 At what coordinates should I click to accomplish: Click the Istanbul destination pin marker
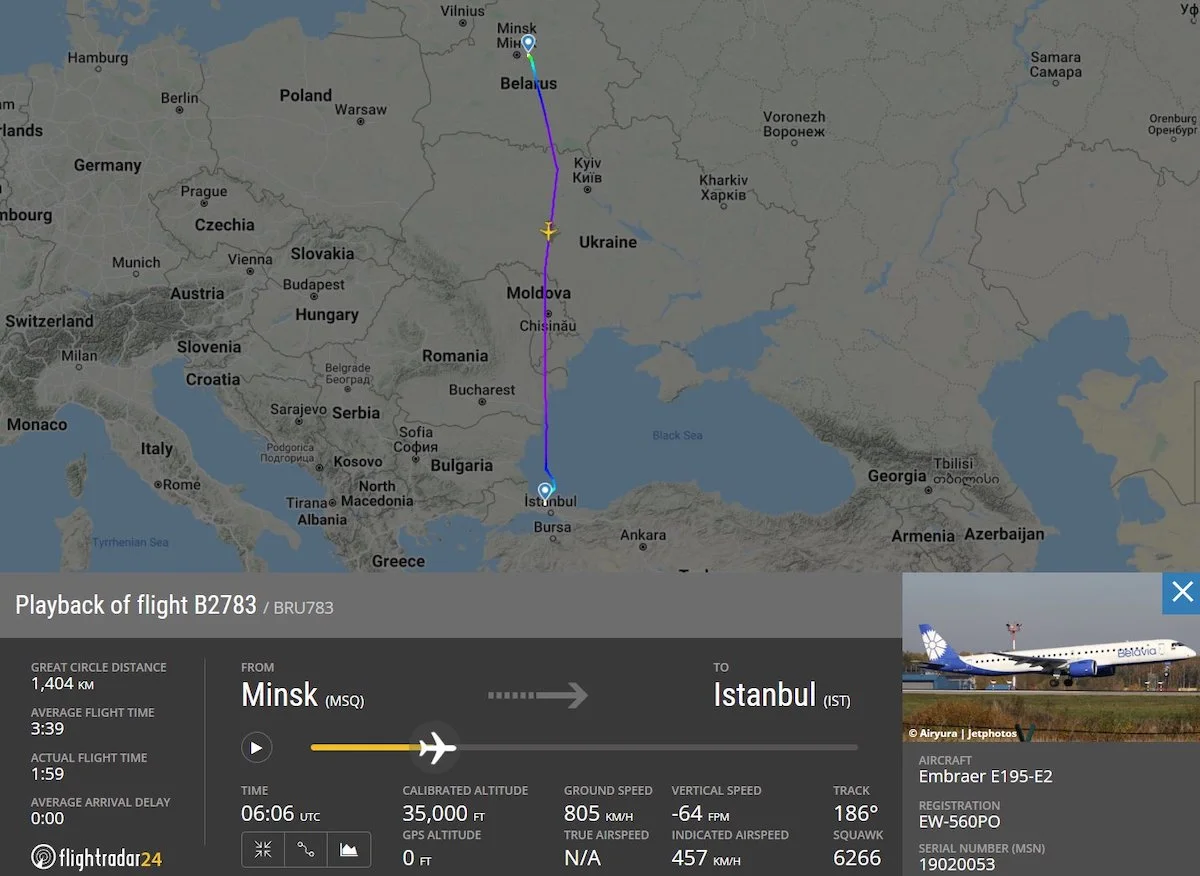(x=545, y=490)
